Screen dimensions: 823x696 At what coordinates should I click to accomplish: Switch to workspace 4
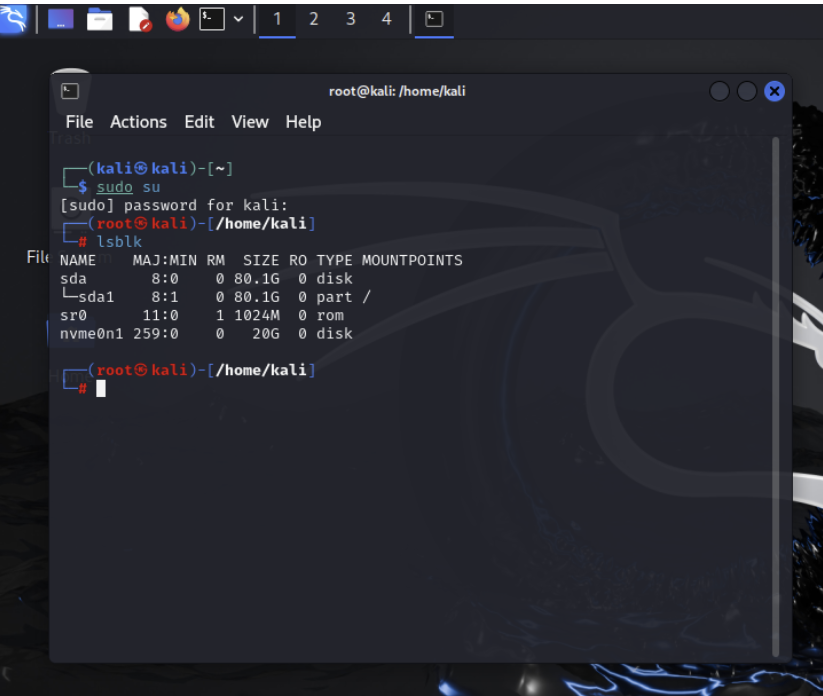pos(386,18)
